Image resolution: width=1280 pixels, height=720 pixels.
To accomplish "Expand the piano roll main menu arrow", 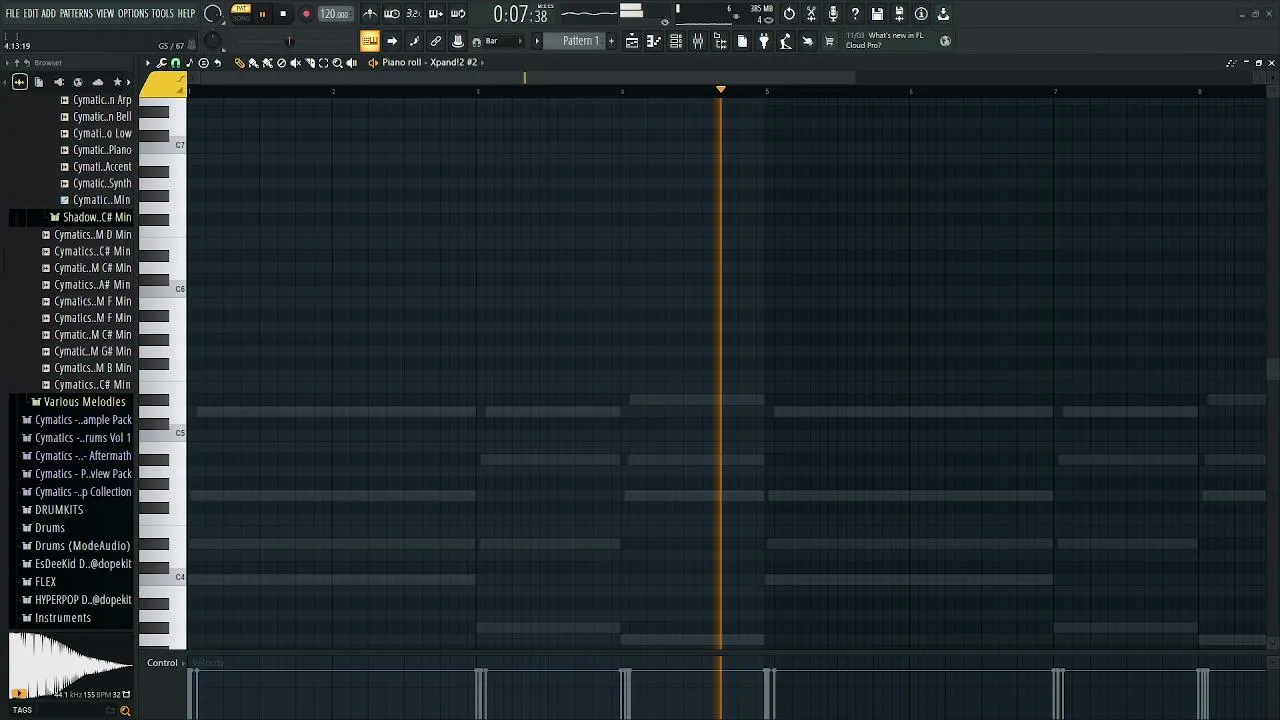I will point(148,63).
